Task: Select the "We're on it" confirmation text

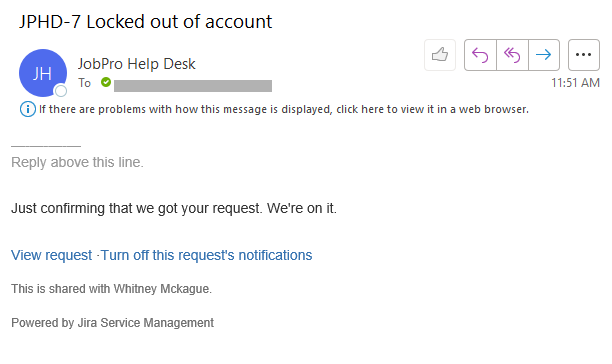Action: [x=301, y=208]
